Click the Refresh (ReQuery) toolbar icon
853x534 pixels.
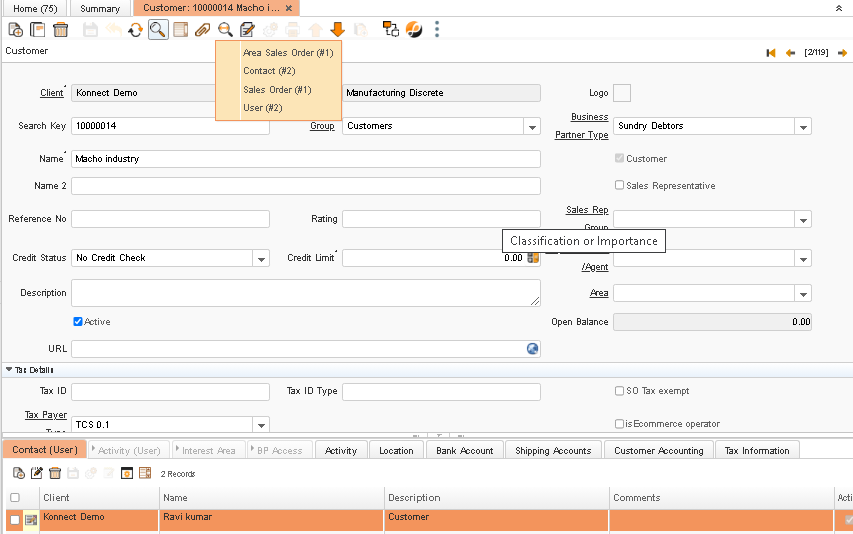(135, 29)
